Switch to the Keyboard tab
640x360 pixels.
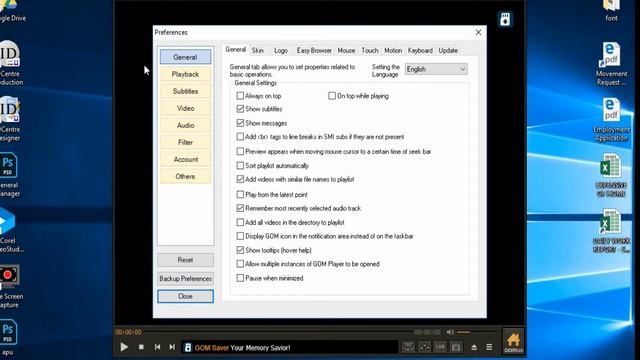point(420,51)
